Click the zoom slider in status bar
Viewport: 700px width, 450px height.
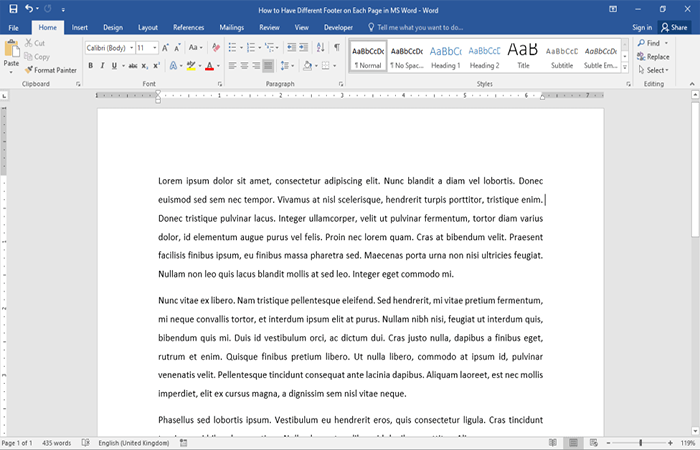coord(641,442)
